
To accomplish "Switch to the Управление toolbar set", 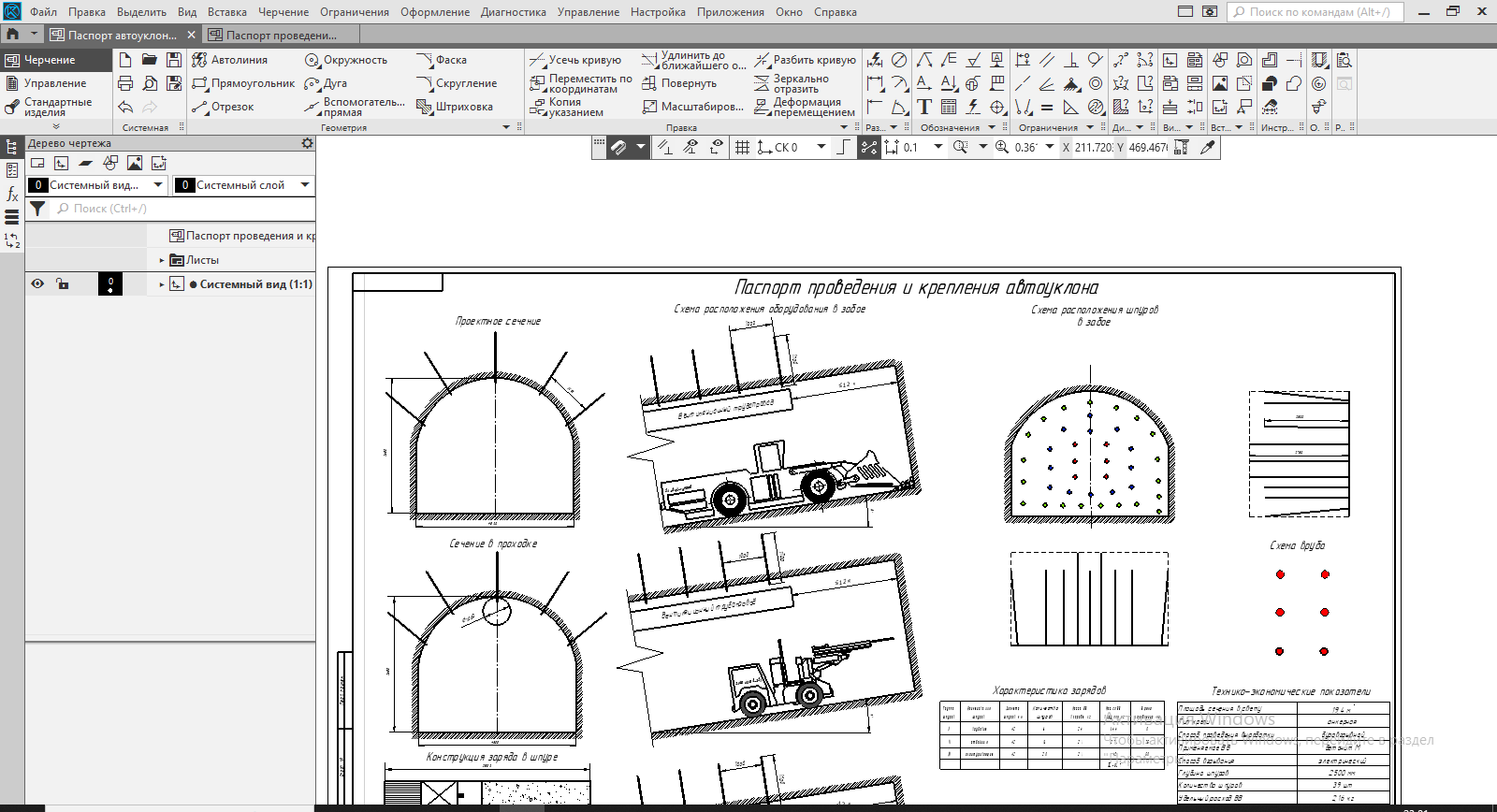I will [x=54, y=83].
